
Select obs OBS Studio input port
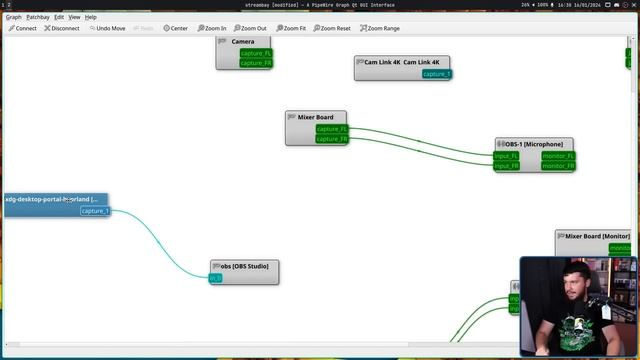pos(216,278)
